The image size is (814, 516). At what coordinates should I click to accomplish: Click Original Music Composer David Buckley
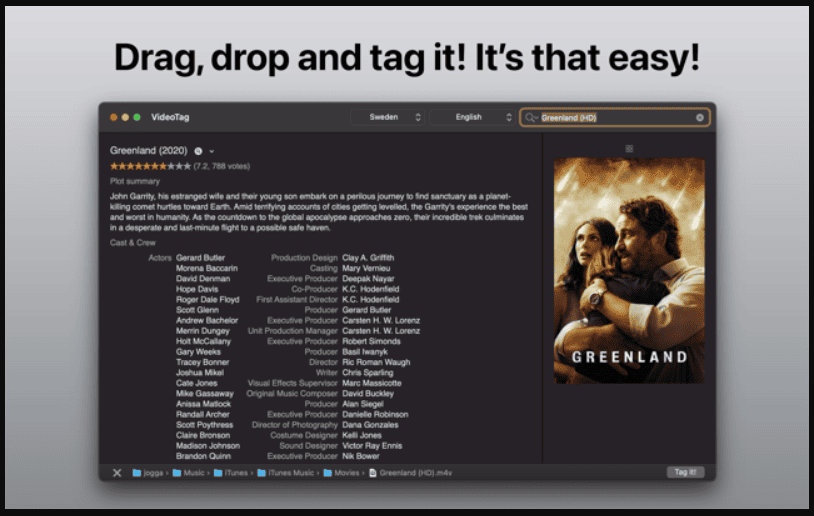point(368,393)
